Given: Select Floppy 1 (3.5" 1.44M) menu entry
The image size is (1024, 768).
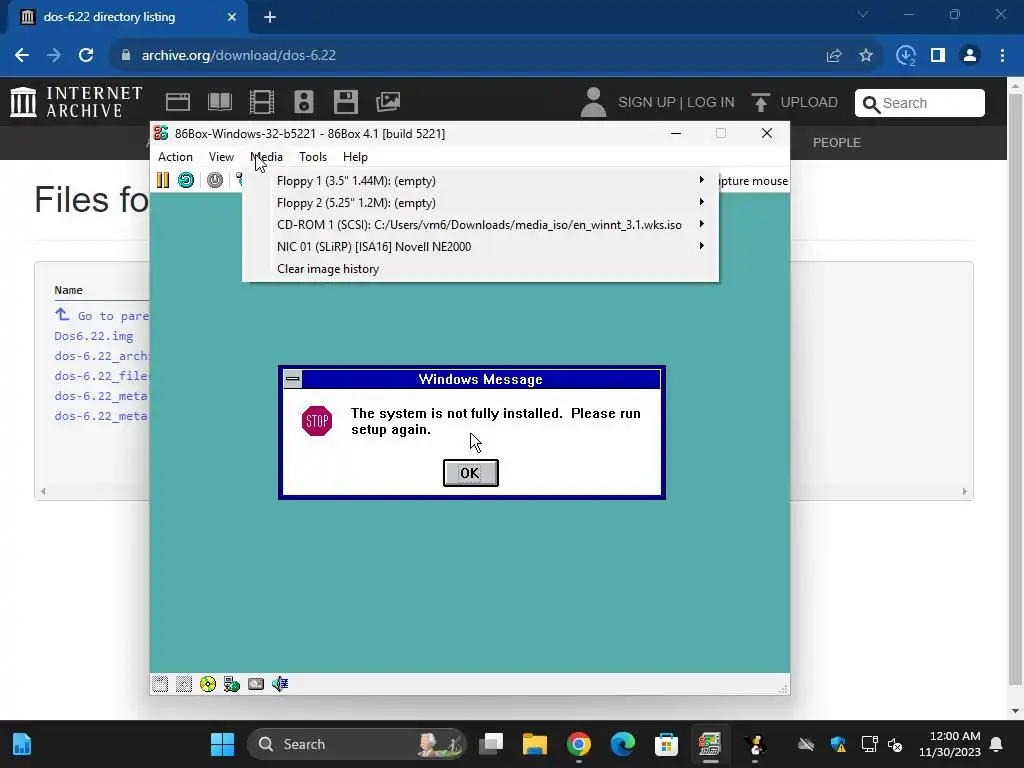Looking at the screenshot, I should click(x=480, y=181).
